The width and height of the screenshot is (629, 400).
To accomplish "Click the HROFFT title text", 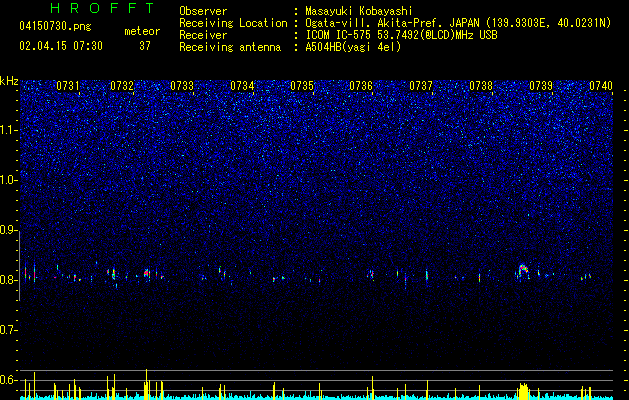I will [x=102, y=8].
